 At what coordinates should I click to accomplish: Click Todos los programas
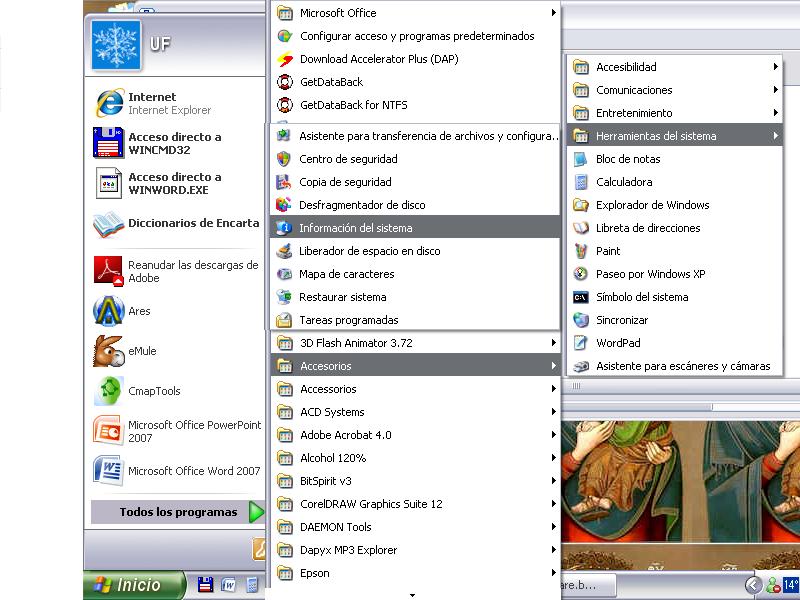tap(178, 512)
